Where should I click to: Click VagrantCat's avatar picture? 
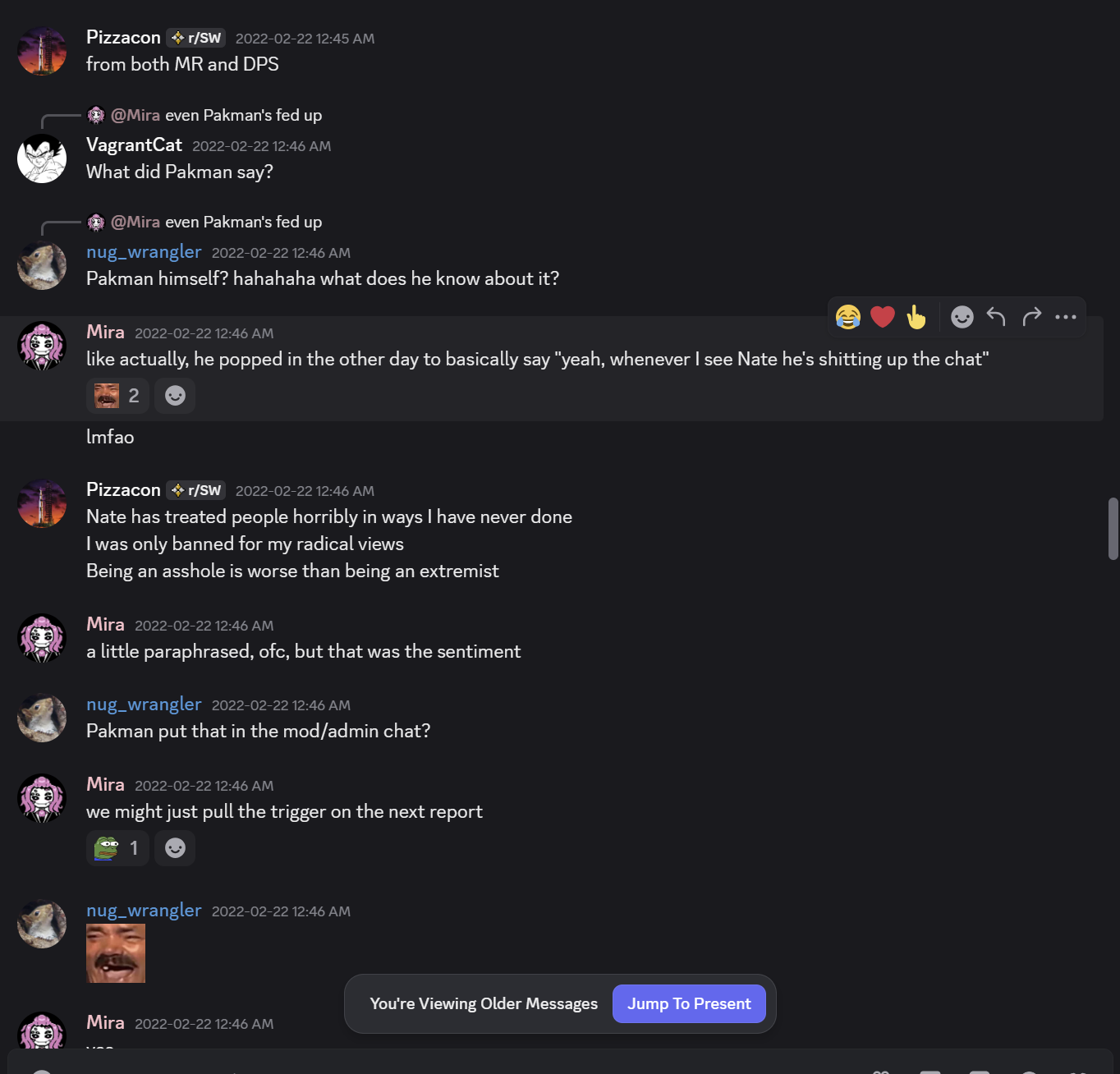42,158
